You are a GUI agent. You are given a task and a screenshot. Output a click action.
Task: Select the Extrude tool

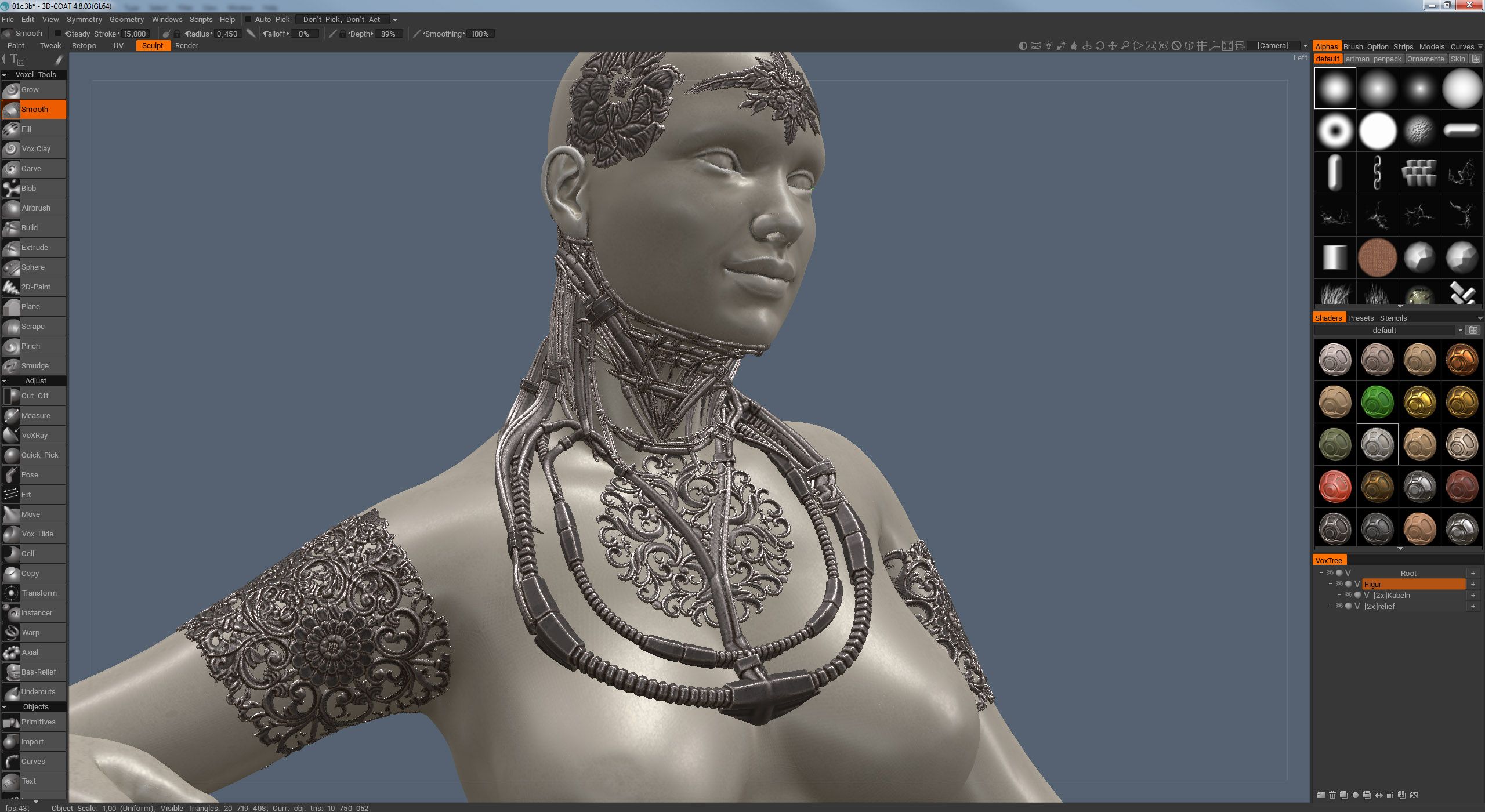34,248
